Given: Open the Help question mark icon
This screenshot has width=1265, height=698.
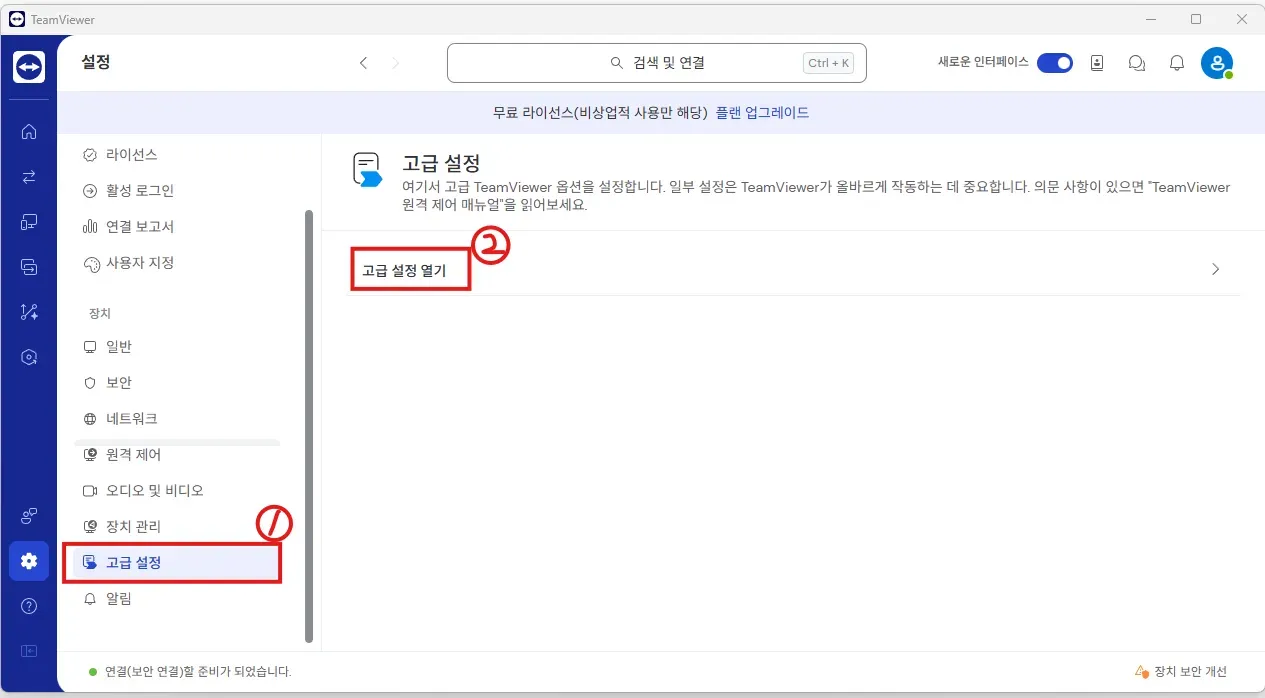Looking at the screenshot, I should click(x=29, y=606).
